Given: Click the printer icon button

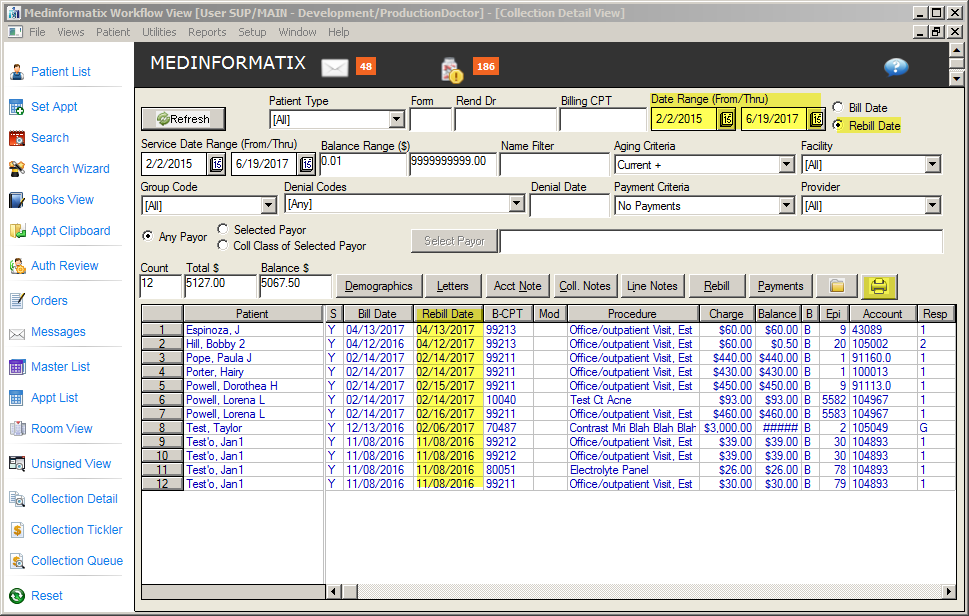Looking at the screenshot, I should 879,286.
